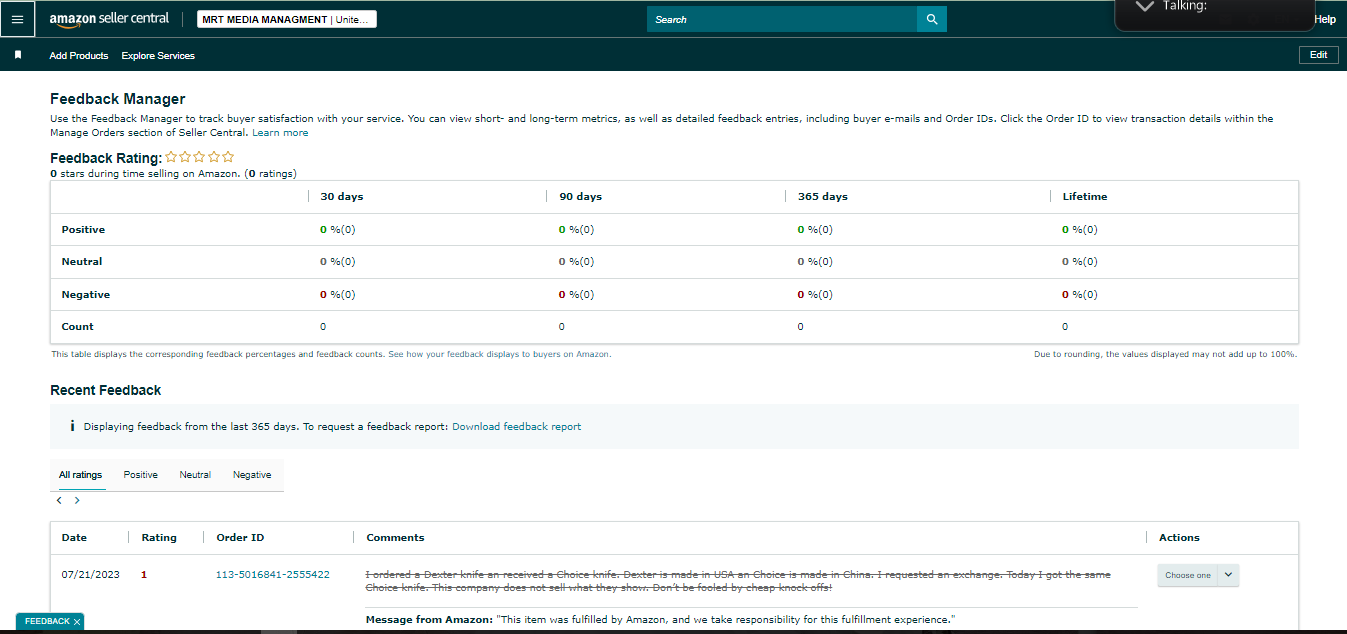This screenshot has width=1347, height=634.
Task: Click the Recent Feedback heading
Action: pos(106,390)
